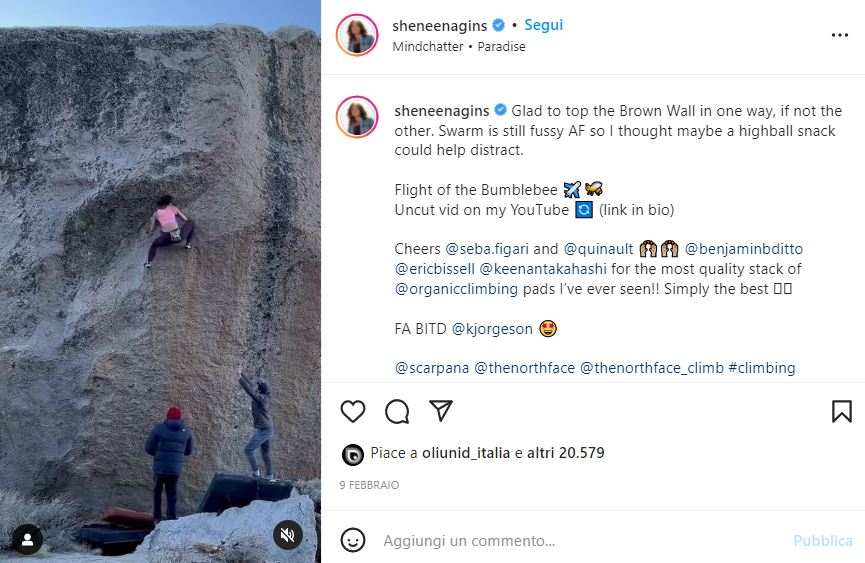Show tagged people in the video
Viewport: 865px width, 563px height.
pos(27,540)
